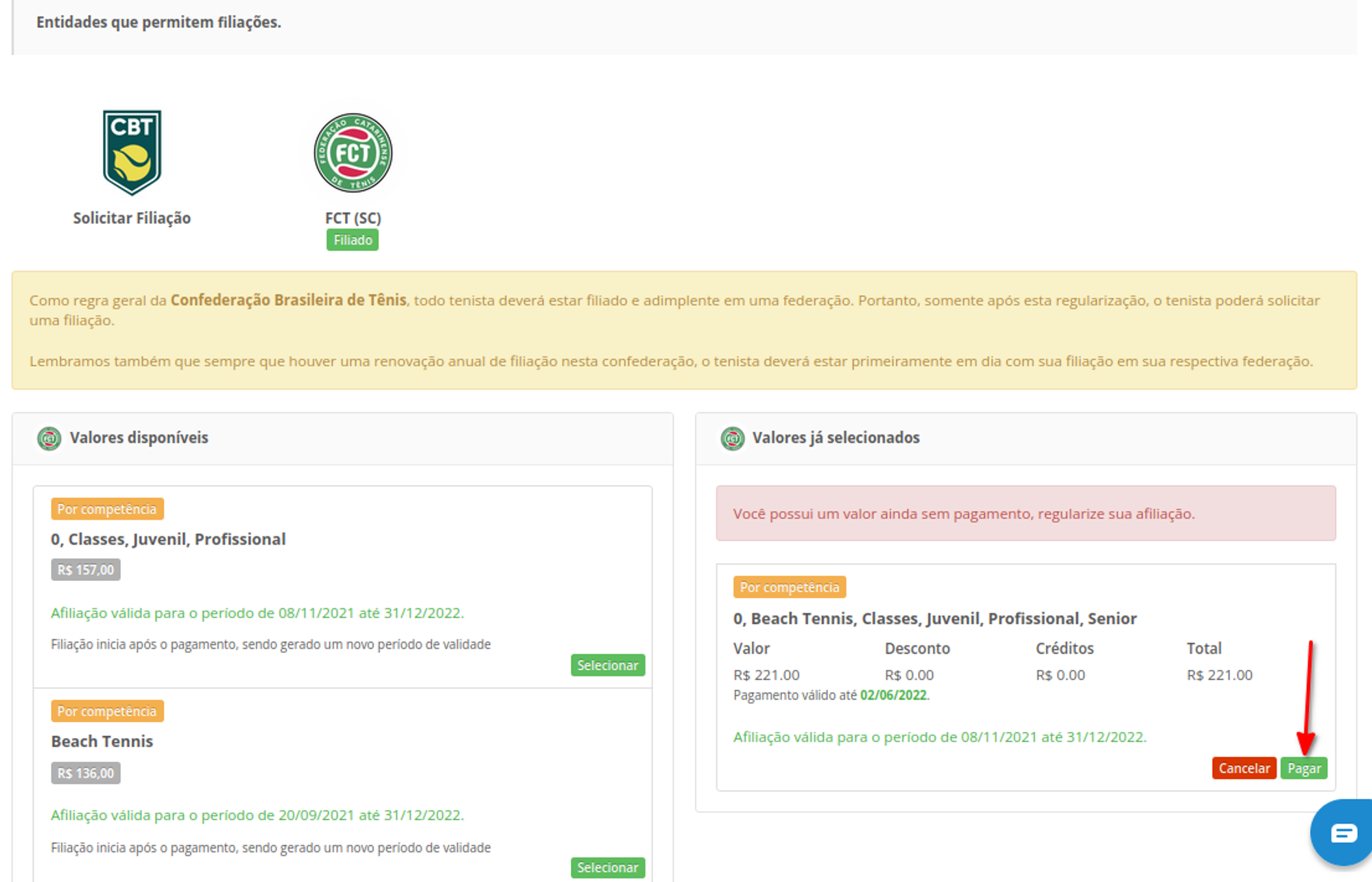The height and width of the screenshot is (882, 1372).
Task: Click FCT icon beside Valores já selecionados
Action: (x=732, y=438)
